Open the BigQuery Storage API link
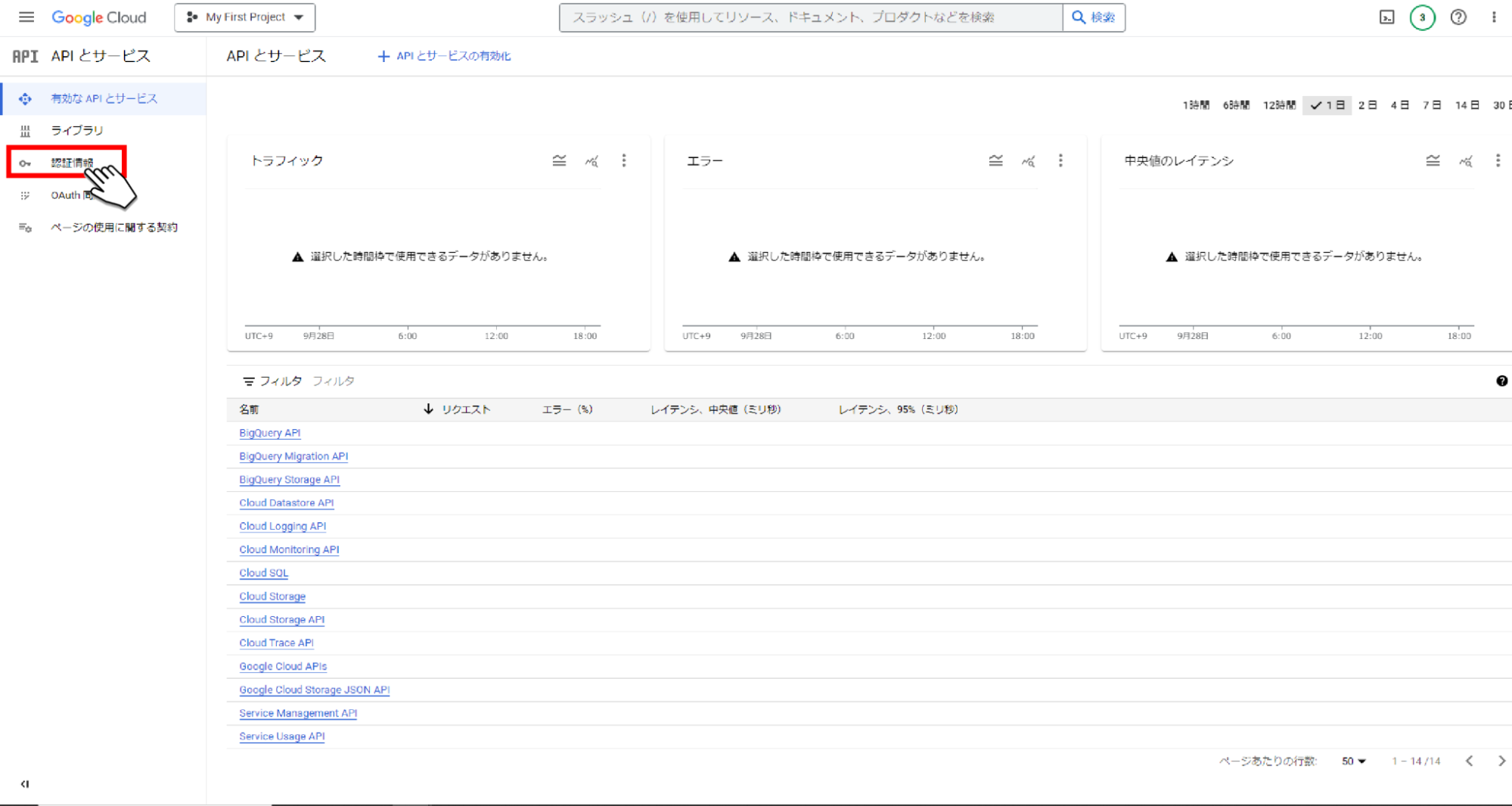 tap(289, 480)
